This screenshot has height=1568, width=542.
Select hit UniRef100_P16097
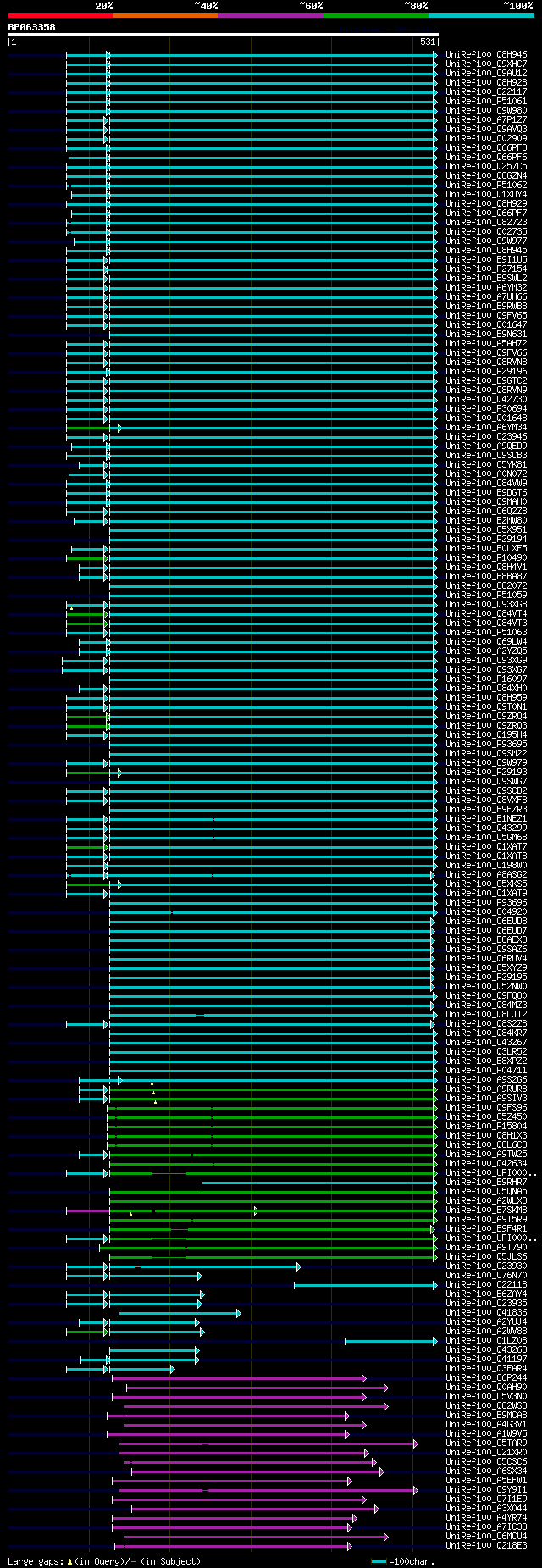486,679
